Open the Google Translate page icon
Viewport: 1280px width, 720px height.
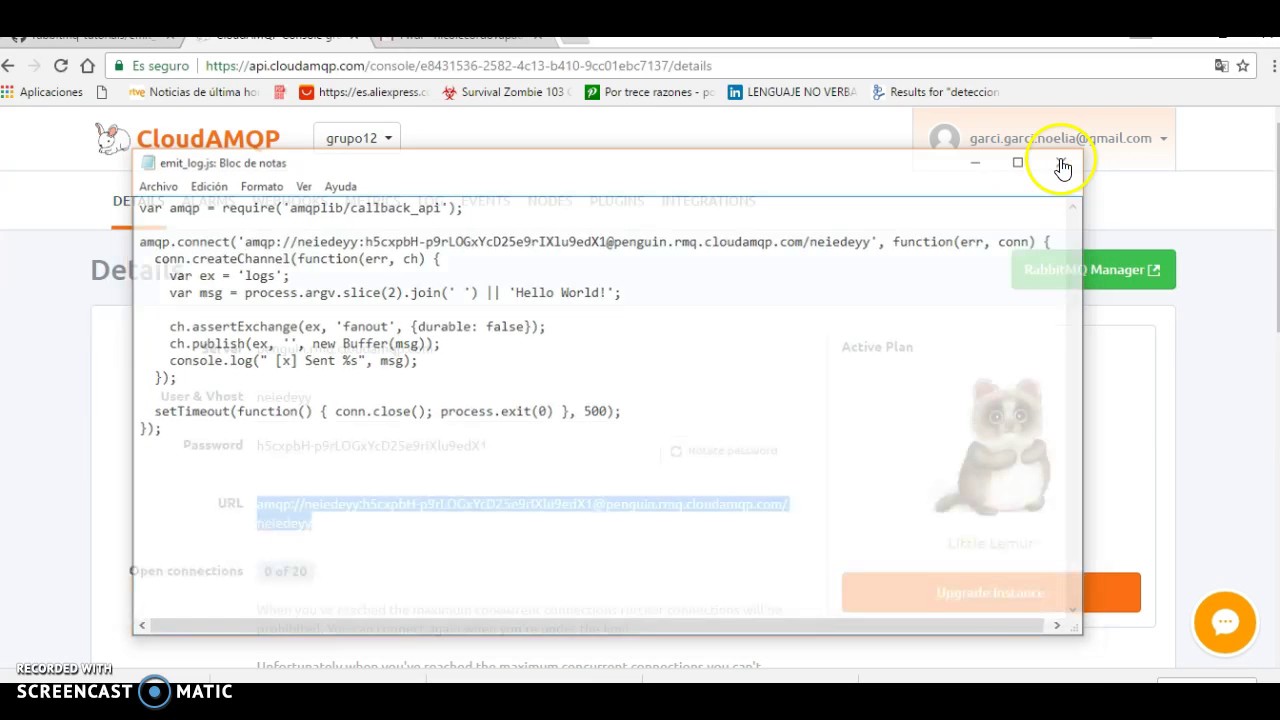click(1221, 66)
